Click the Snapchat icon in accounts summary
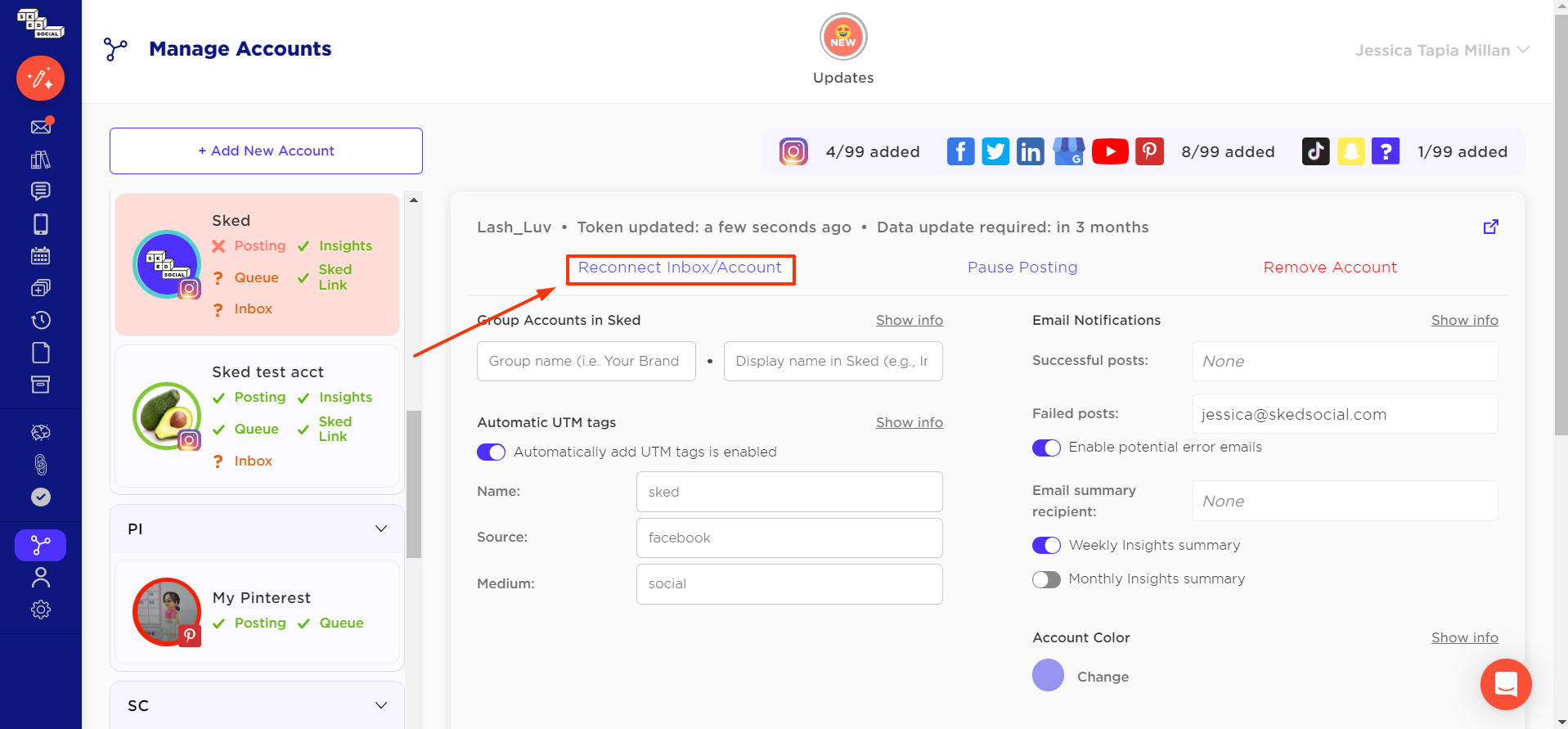1568x729 pixels. pos(1351,151)
